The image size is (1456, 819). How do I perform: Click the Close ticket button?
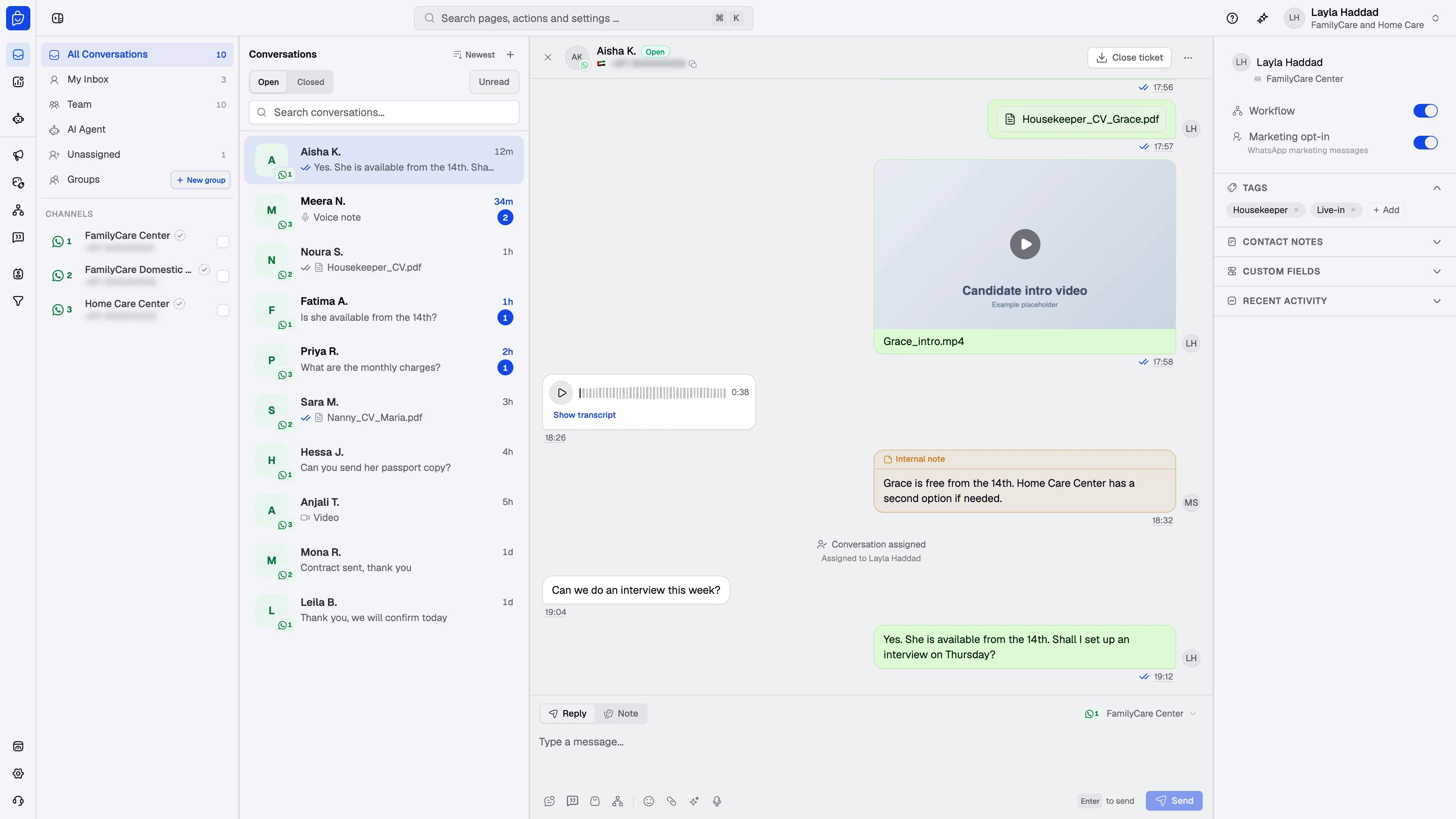(x=1129, y=57)
